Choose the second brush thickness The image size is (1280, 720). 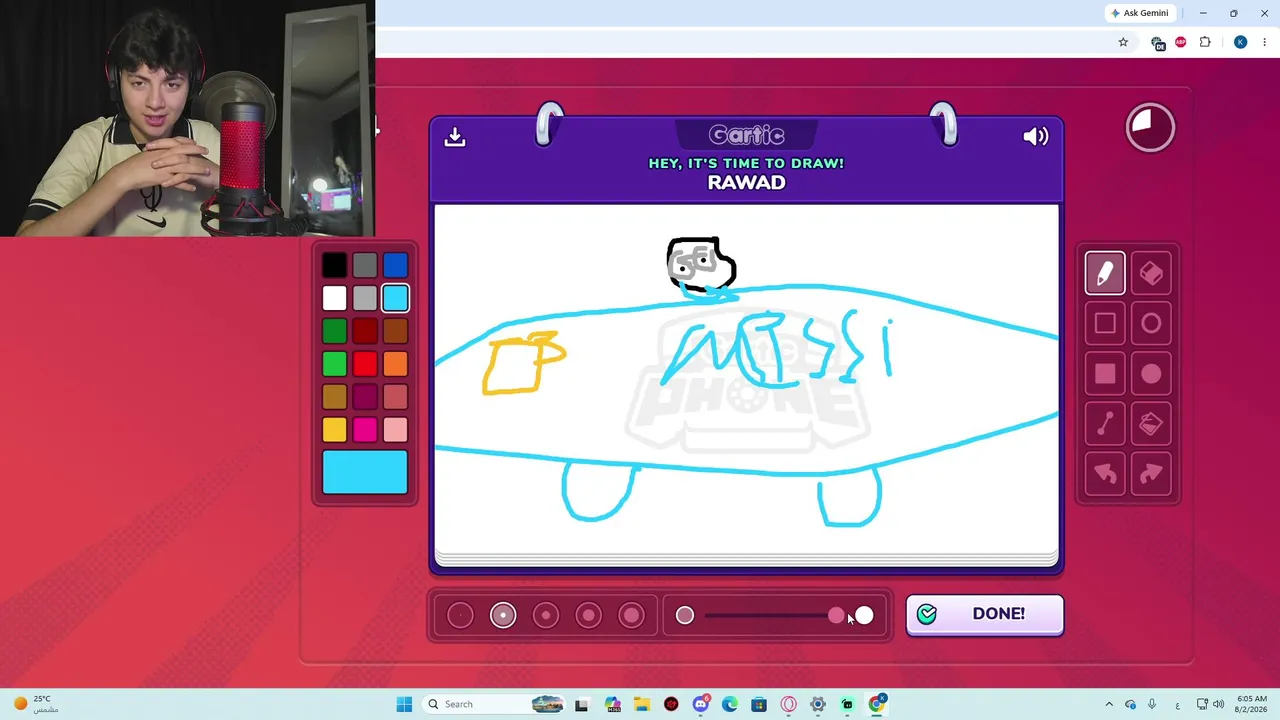tap(503, 615)
